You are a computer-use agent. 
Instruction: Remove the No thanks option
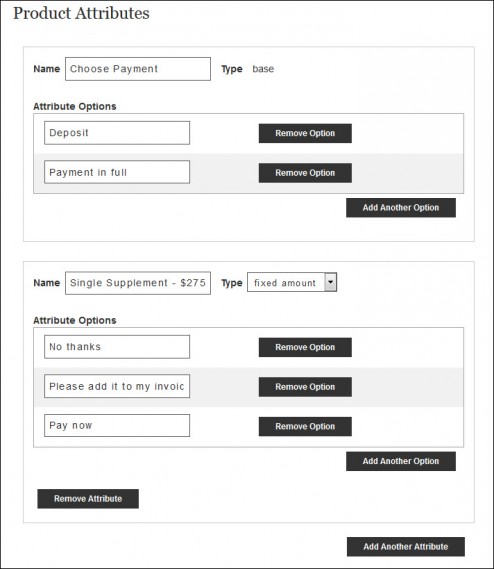pyautogui.click(x=305, y=347)
